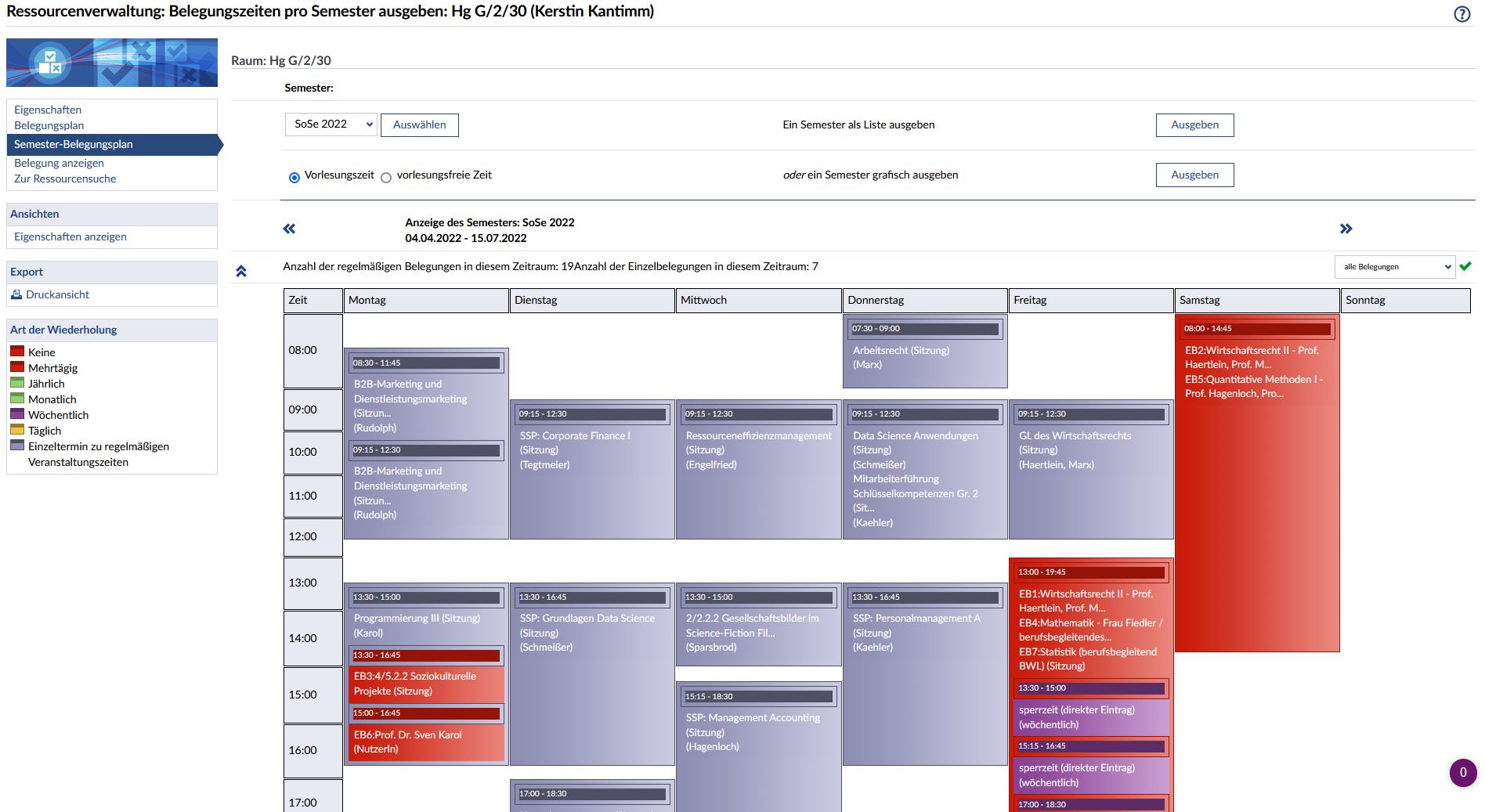Collapse the schedule with the double-up chevron
Image resolution: width=1485 pixels, height=812 pixels.
241,271
